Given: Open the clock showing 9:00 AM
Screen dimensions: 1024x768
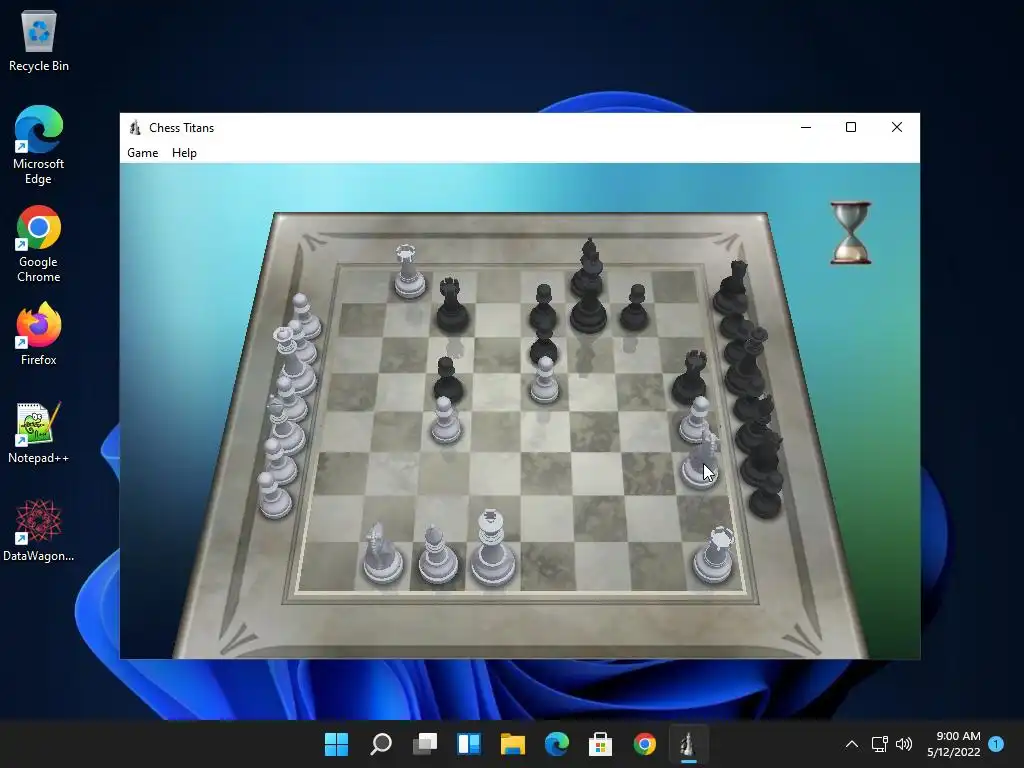Looking at the screenshot, I should click(x=953, y=744).
